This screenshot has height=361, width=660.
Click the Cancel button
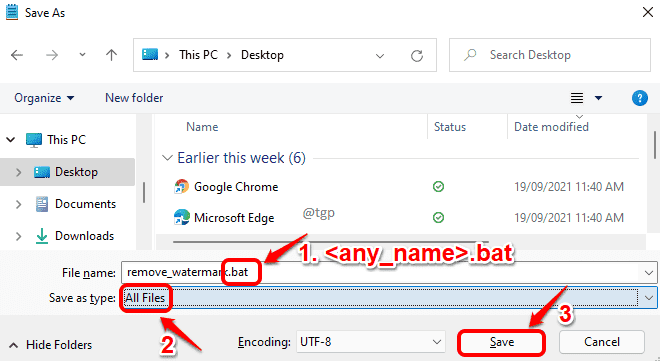[601, 342]
